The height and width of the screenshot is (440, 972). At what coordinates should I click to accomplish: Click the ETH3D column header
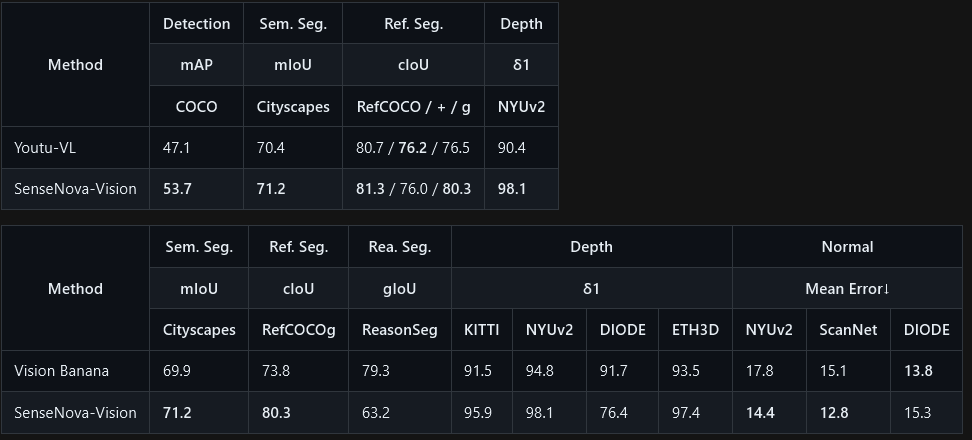click(x=696, y=330)
